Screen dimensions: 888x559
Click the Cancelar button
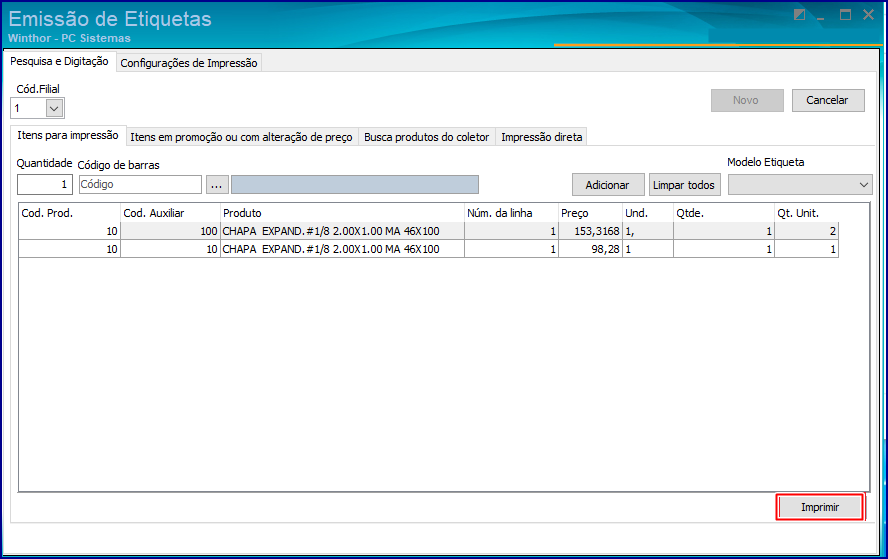tap(827, 100)
